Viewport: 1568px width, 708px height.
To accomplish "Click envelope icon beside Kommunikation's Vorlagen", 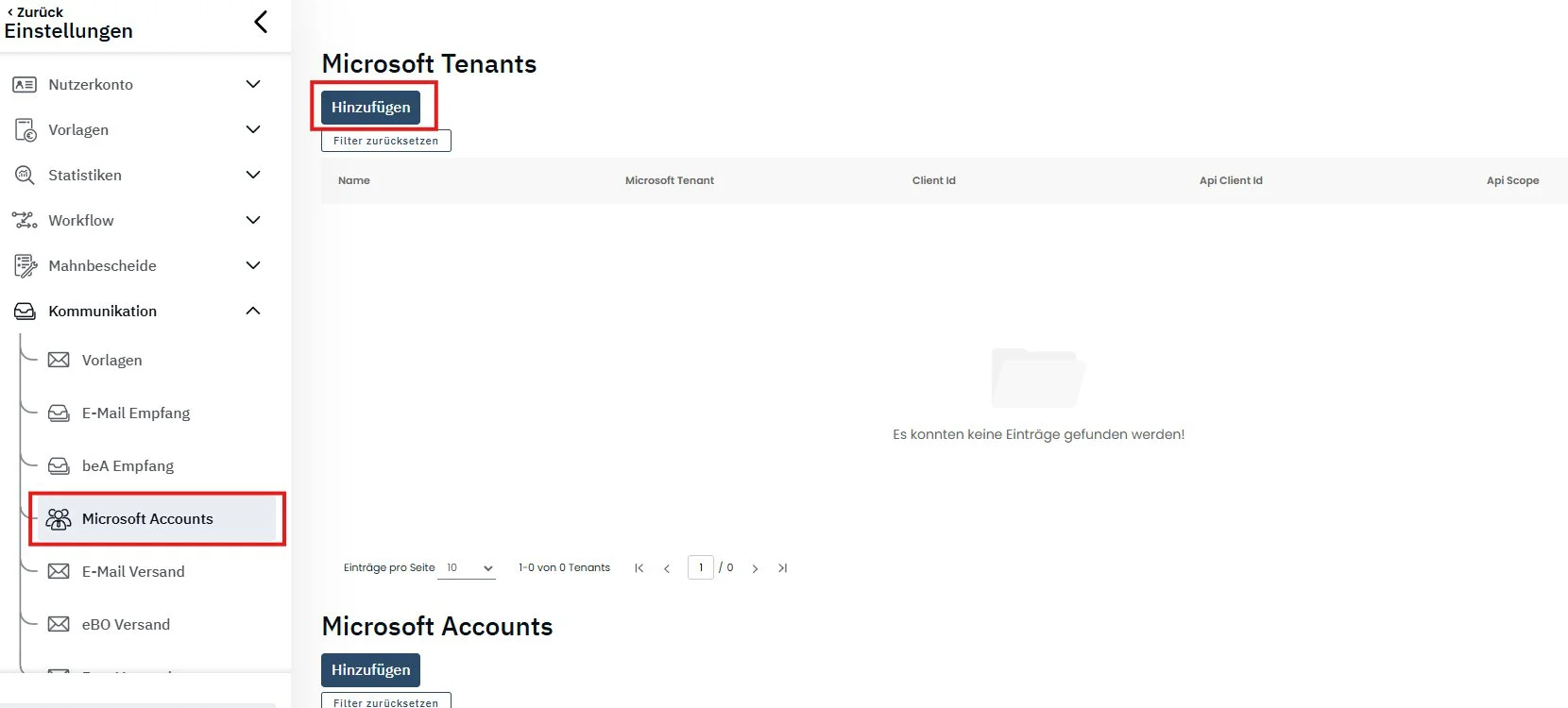I will tap(59, 360).
